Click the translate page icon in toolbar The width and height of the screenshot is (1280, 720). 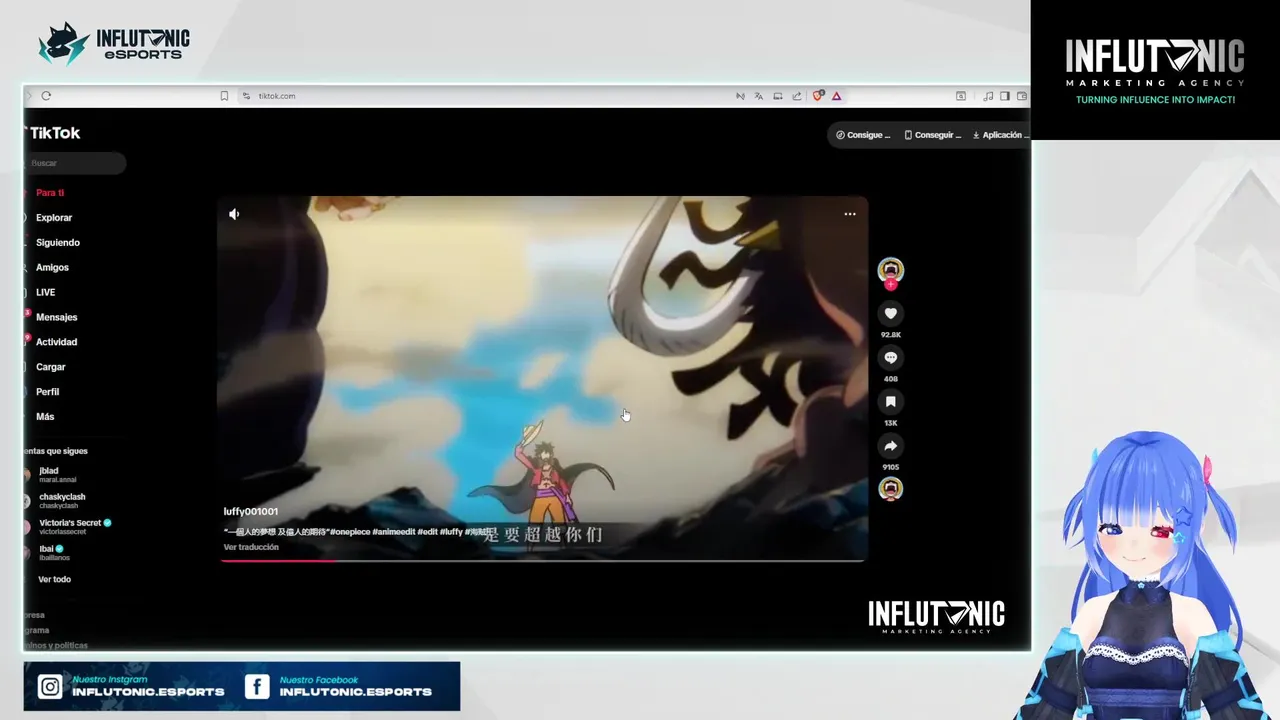coord(759,96)
